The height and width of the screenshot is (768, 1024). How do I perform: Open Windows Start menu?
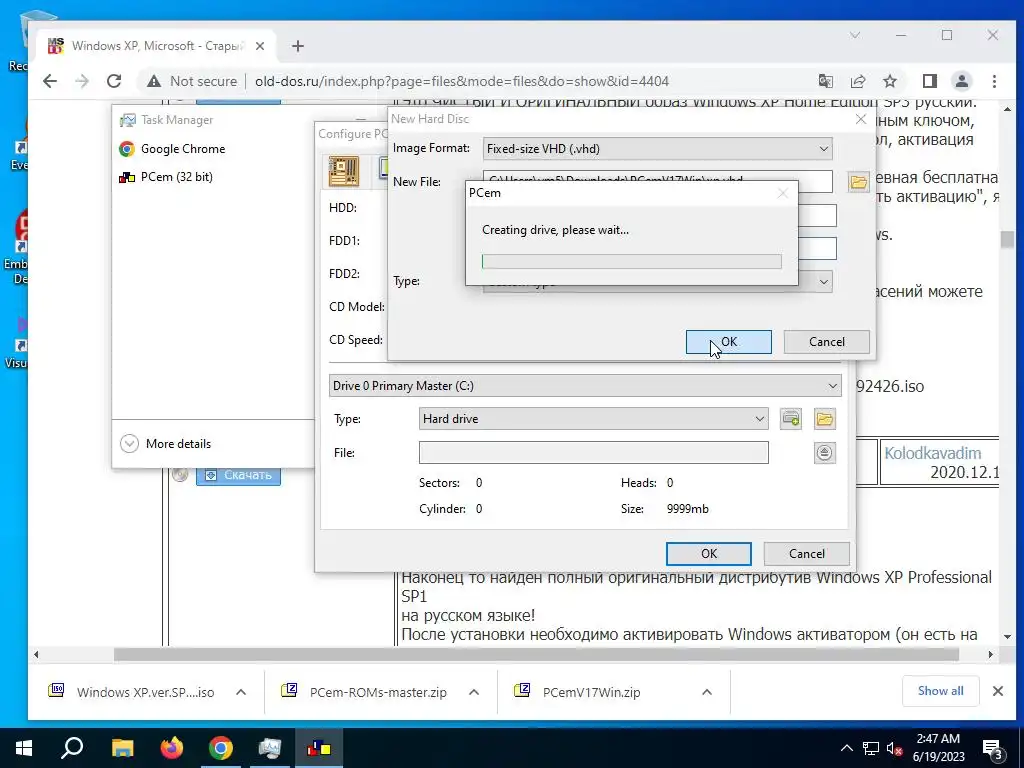pos(24,748)
